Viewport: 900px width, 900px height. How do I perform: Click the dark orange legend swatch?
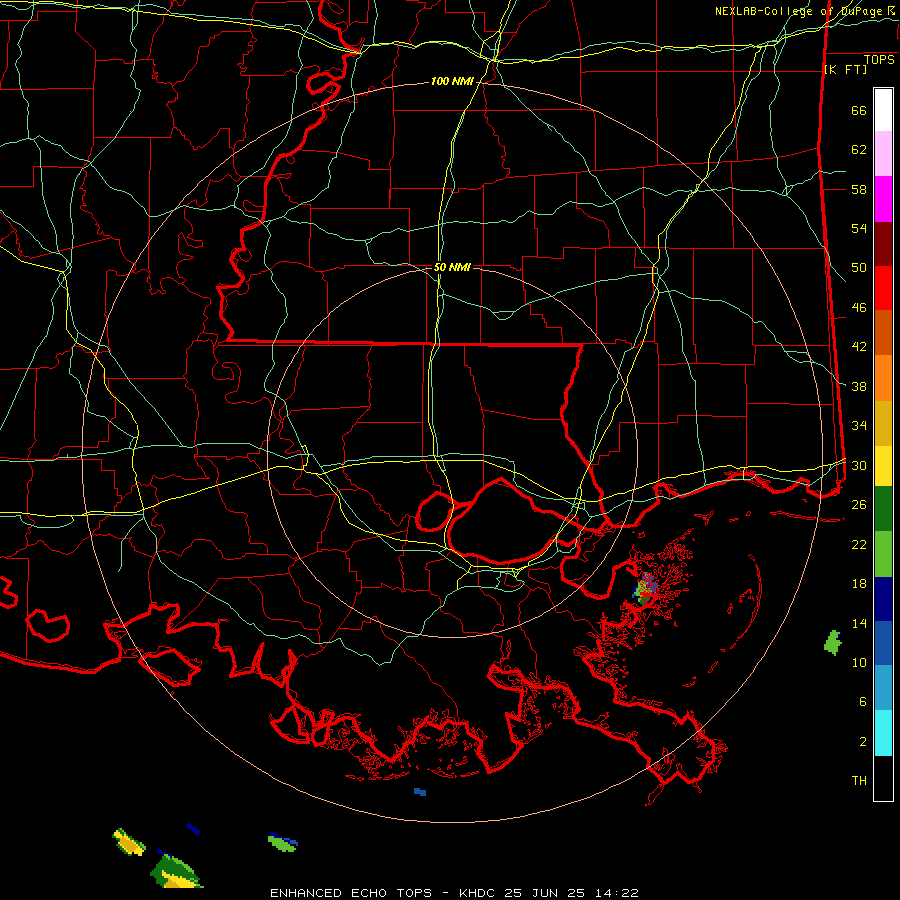(x=883, y=333)
